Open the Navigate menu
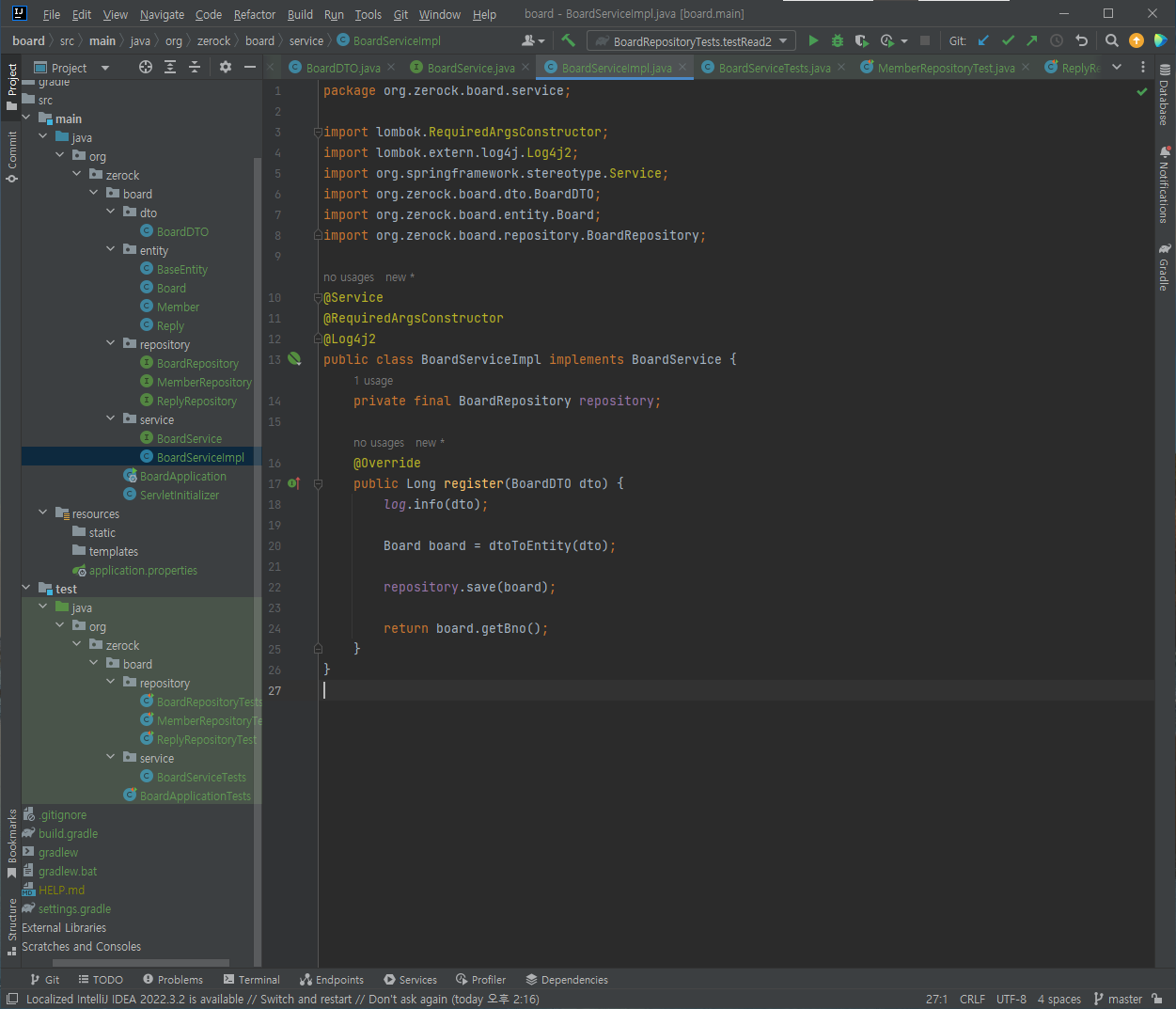This screenshot has height=1009, width=1176. click(162, 14)
